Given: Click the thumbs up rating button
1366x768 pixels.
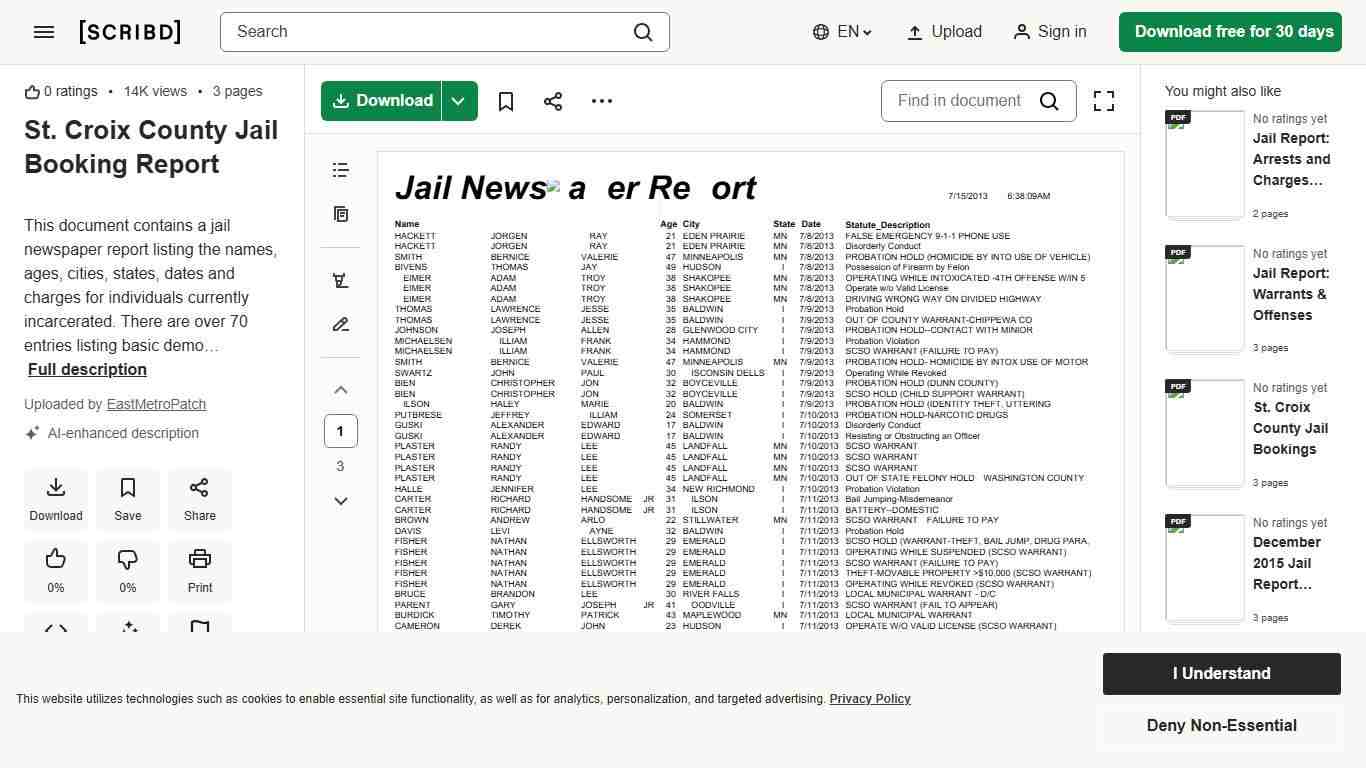Looking at the screenshot, I should pyautogui.click(x=56, y=569).
